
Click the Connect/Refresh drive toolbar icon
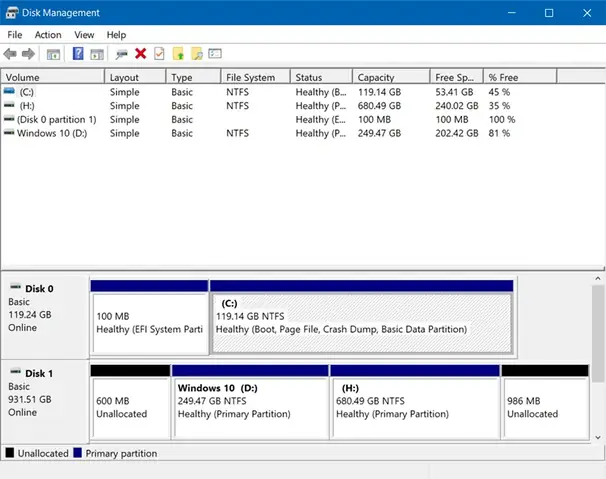(x=121, y=54)
